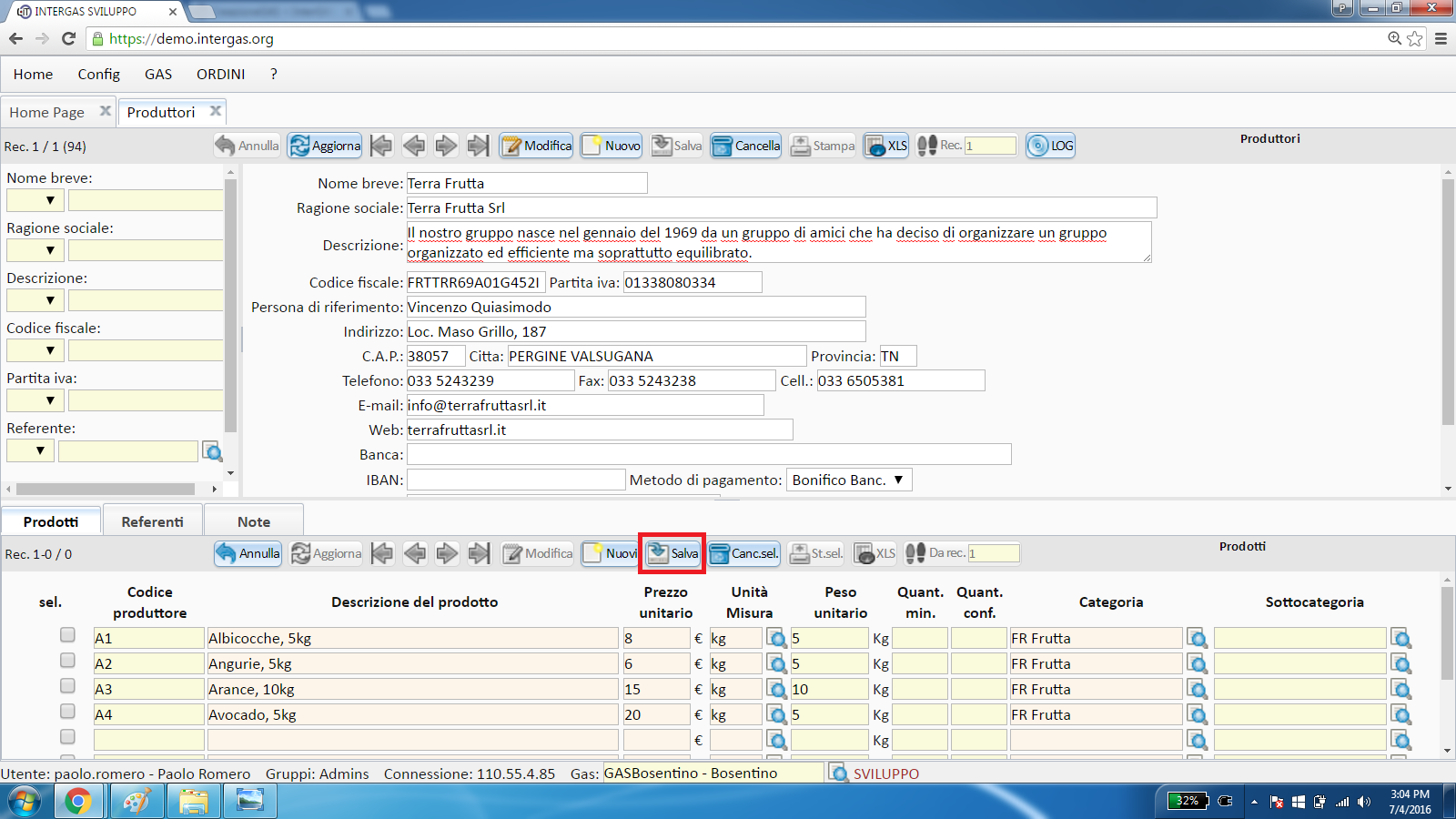Click Modifica in the Produttori toolbar
This screenshot has height=819, width=1456.
536,146
